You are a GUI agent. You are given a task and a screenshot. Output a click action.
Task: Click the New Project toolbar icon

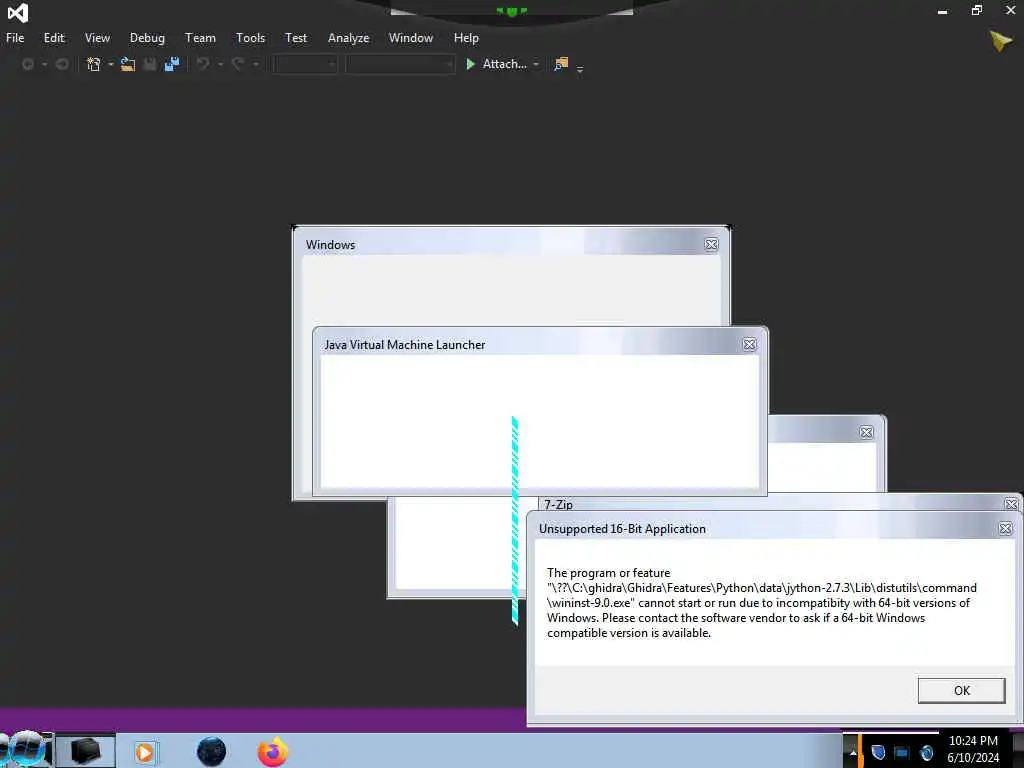pyautogui.click(x=93, y=64)
